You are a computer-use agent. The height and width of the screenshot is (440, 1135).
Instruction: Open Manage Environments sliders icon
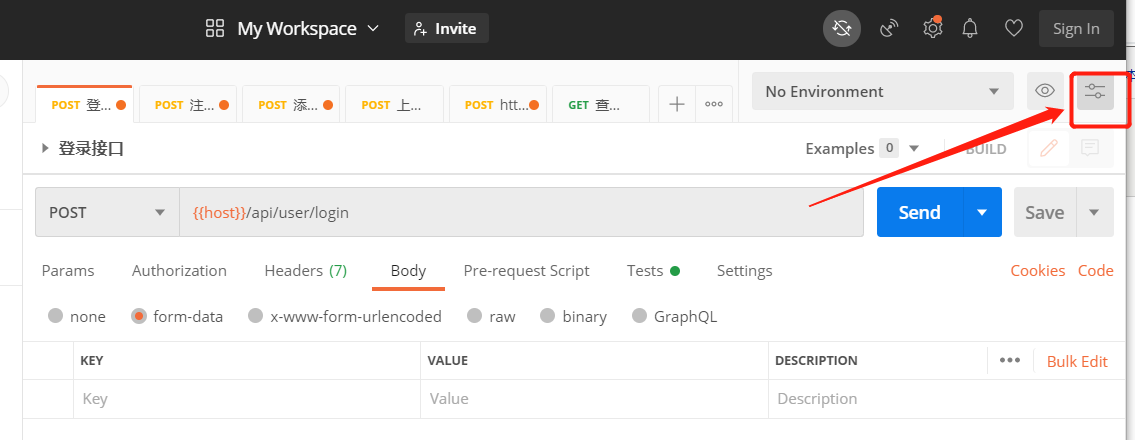(1095, 92)
